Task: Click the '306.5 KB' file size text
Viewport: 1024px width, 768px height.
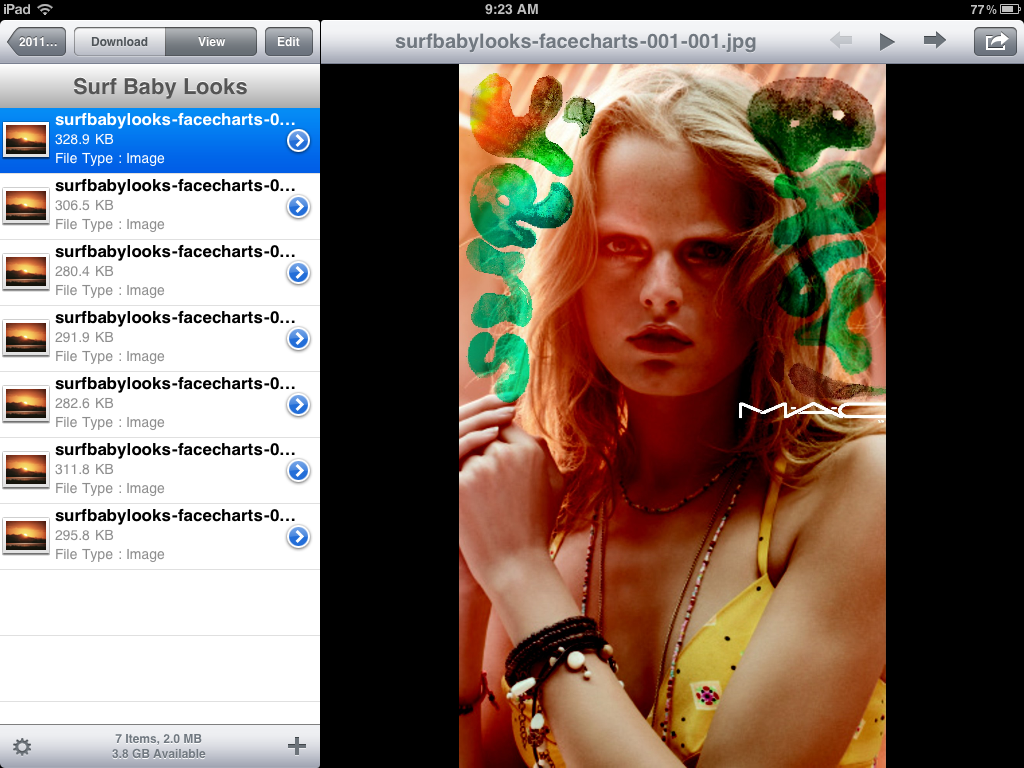Action: click(x=84, y=205)
